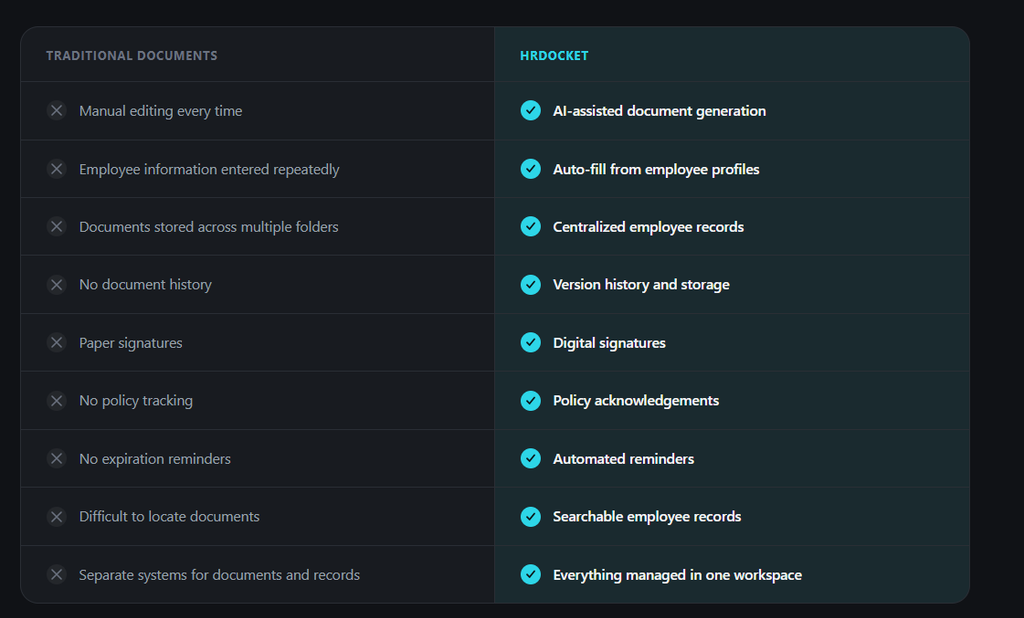Click the X icon beside Separate systems for documents
Image resolution: width=1024 pixels, height=618 pixels.
click(x=57, y=574)
